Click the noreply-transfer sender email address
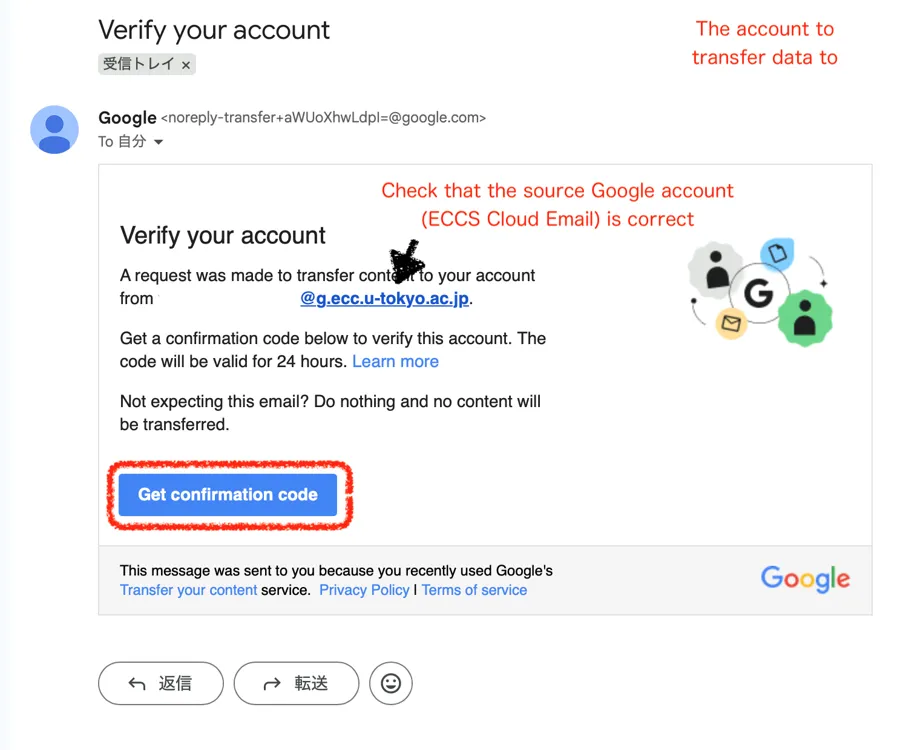Viewport: 903px width, 750px height. pyautogui.click(x=323, y=118)
